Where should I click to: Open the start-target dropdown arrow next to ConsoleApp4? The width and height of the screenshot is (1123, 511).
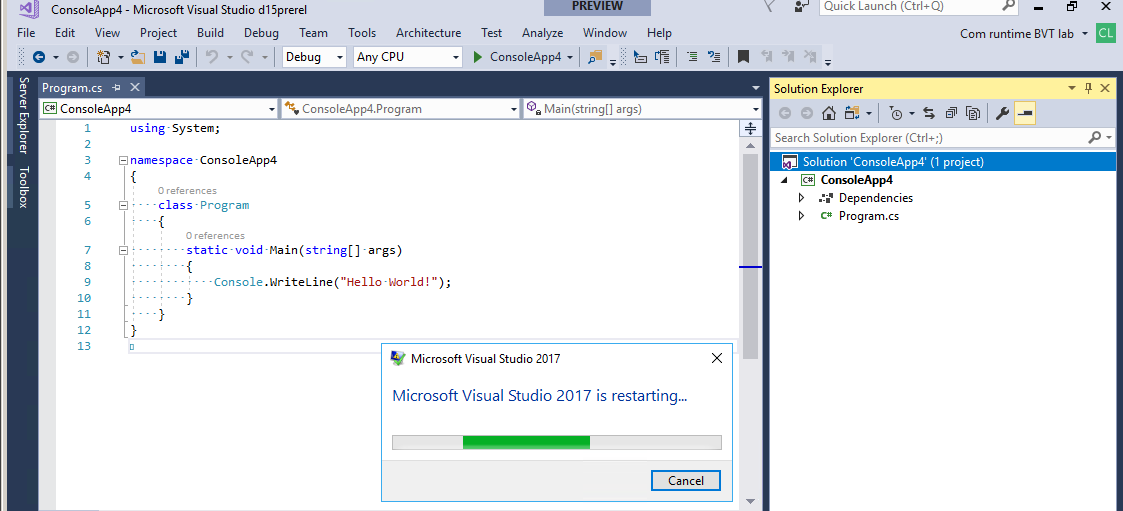[x=570, y=57]
